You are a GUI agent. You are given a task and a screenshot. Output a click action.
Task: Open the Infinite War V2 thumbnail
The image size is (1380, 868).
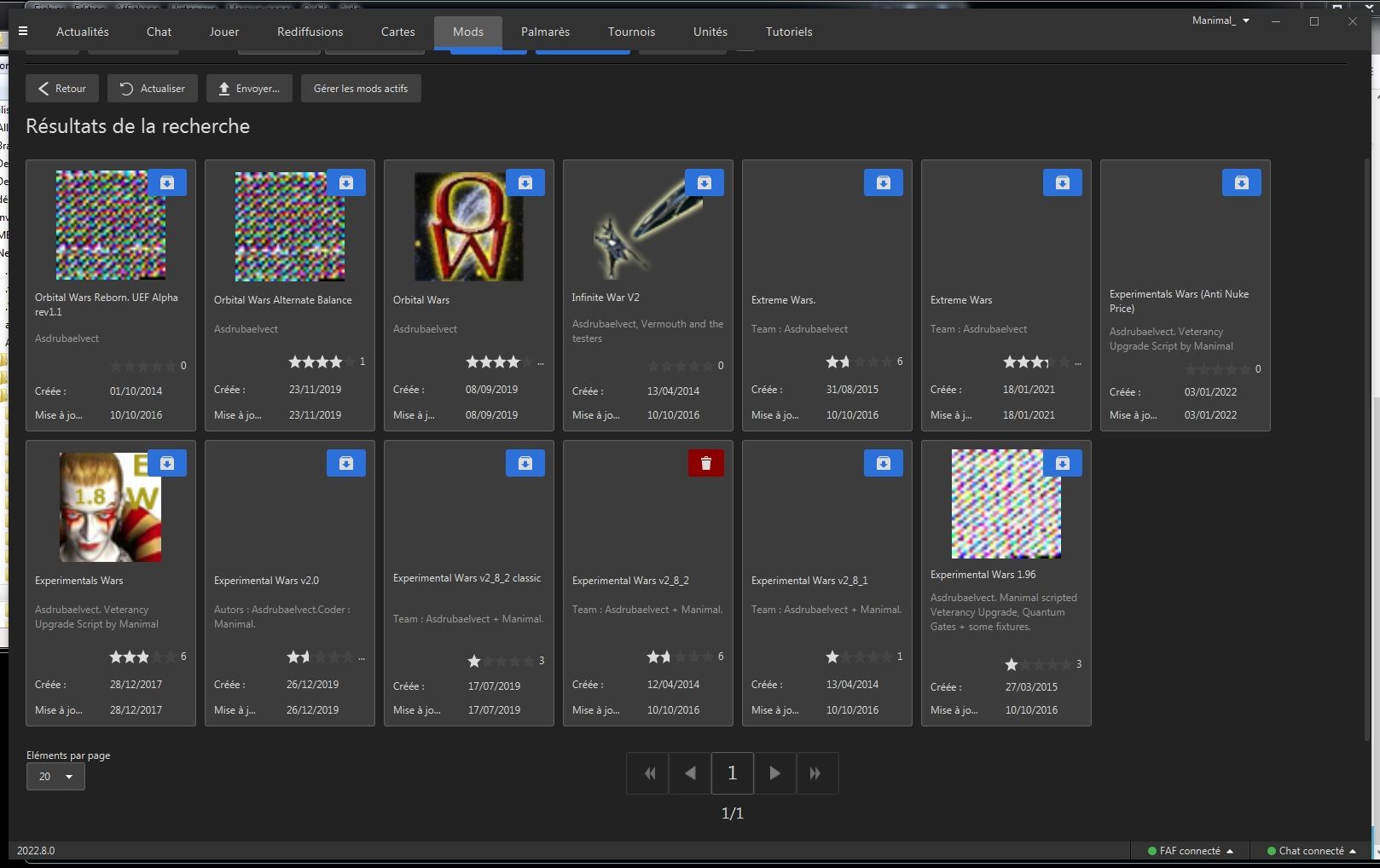pos(648,224)
